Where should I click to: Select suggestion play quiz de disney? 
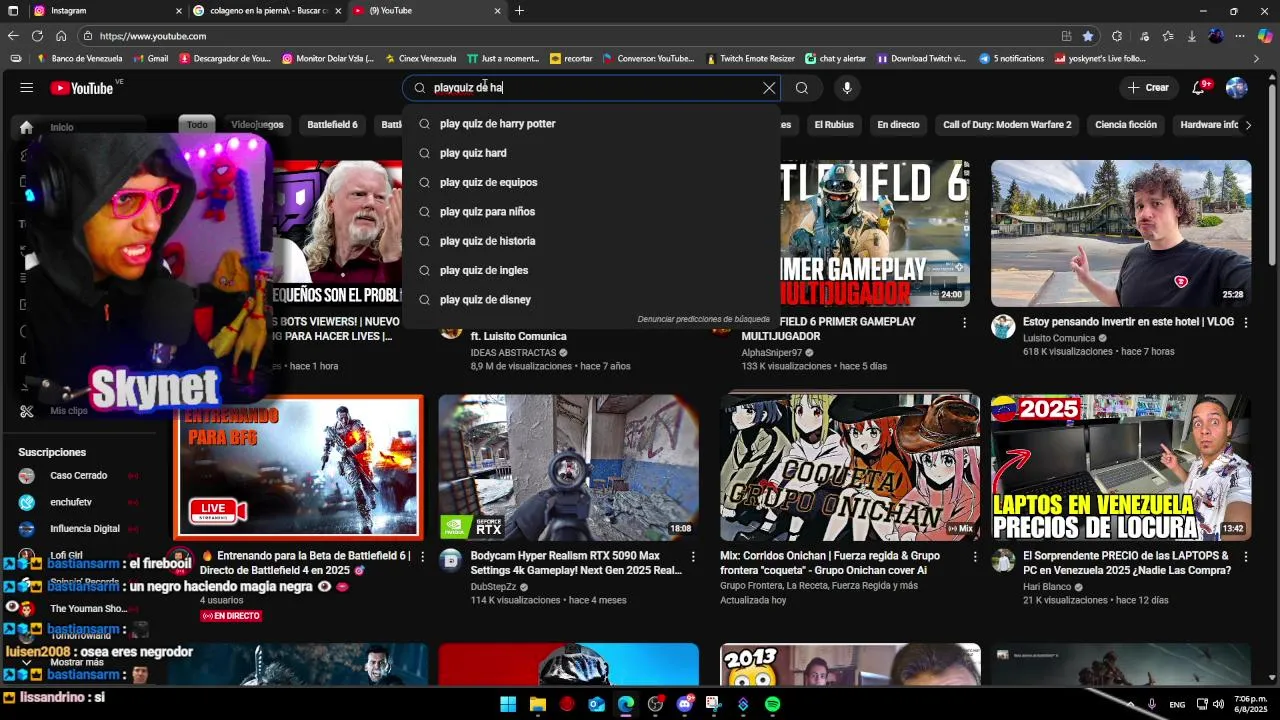591,300
